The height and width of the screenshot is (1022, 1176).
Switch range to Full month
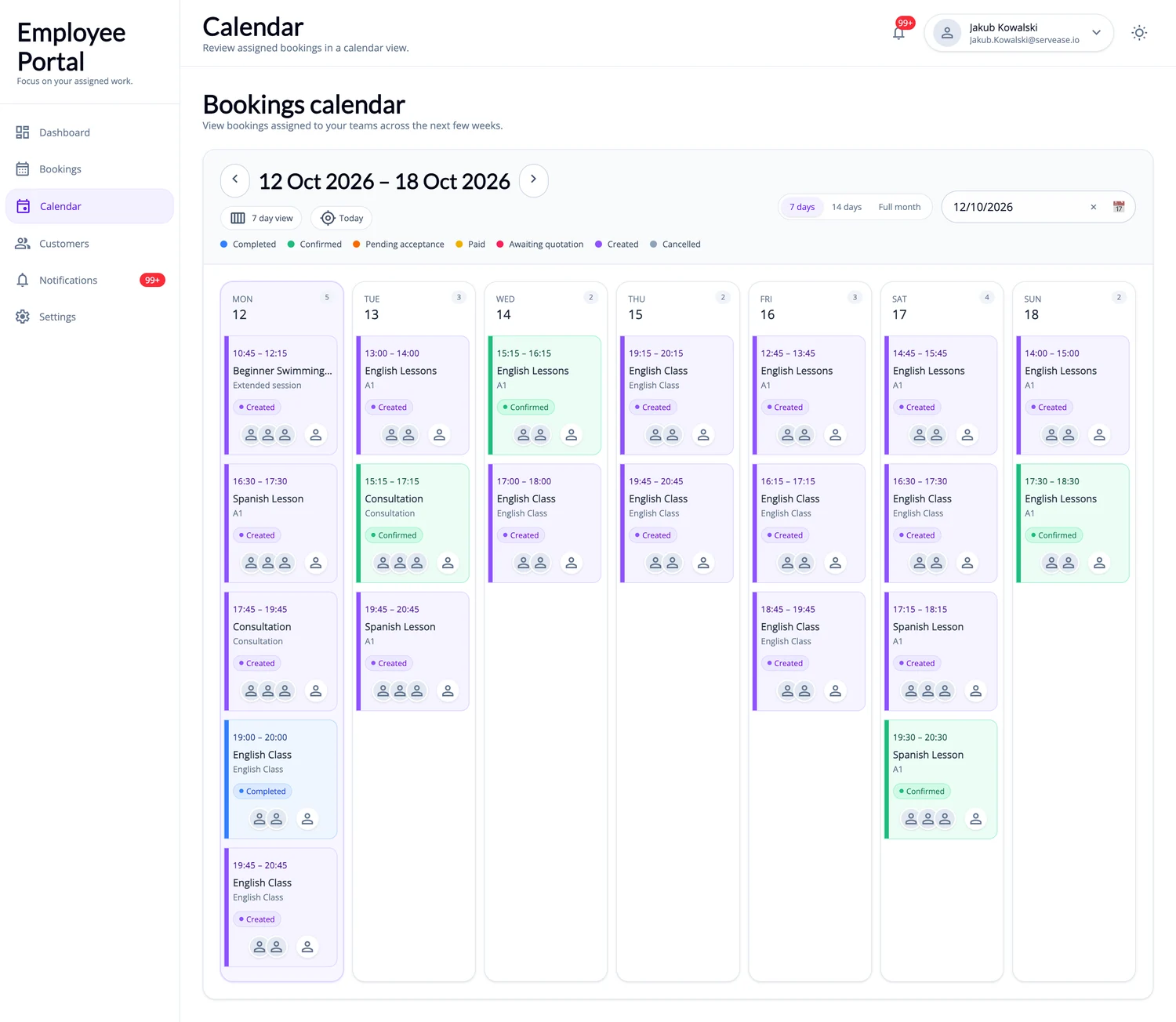[899, 207]
